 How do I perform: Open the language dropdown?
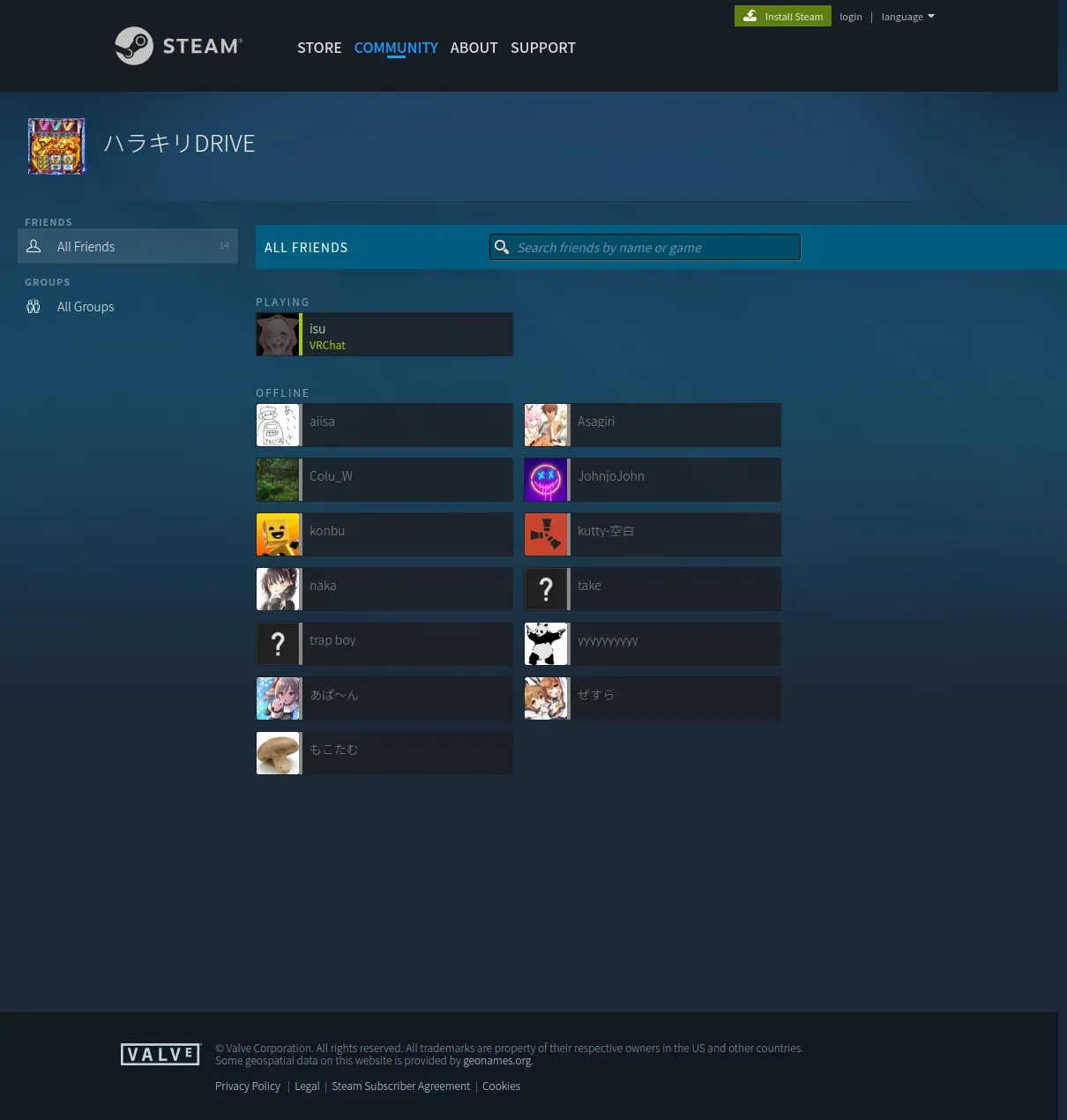click(x=907, y=17)
